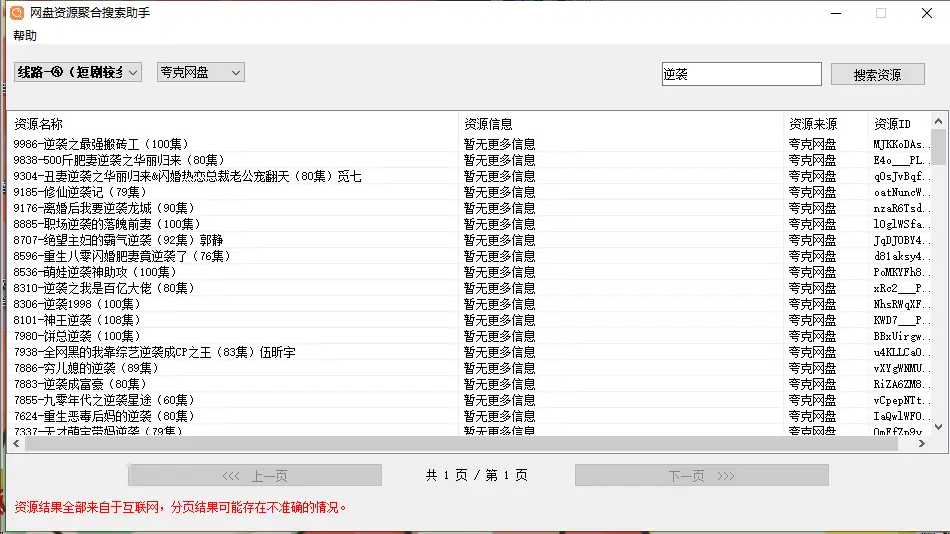Click the 资源信息 column header
Image resolution: width=950 pixels, height=534 pixels.
coord(488,124)
